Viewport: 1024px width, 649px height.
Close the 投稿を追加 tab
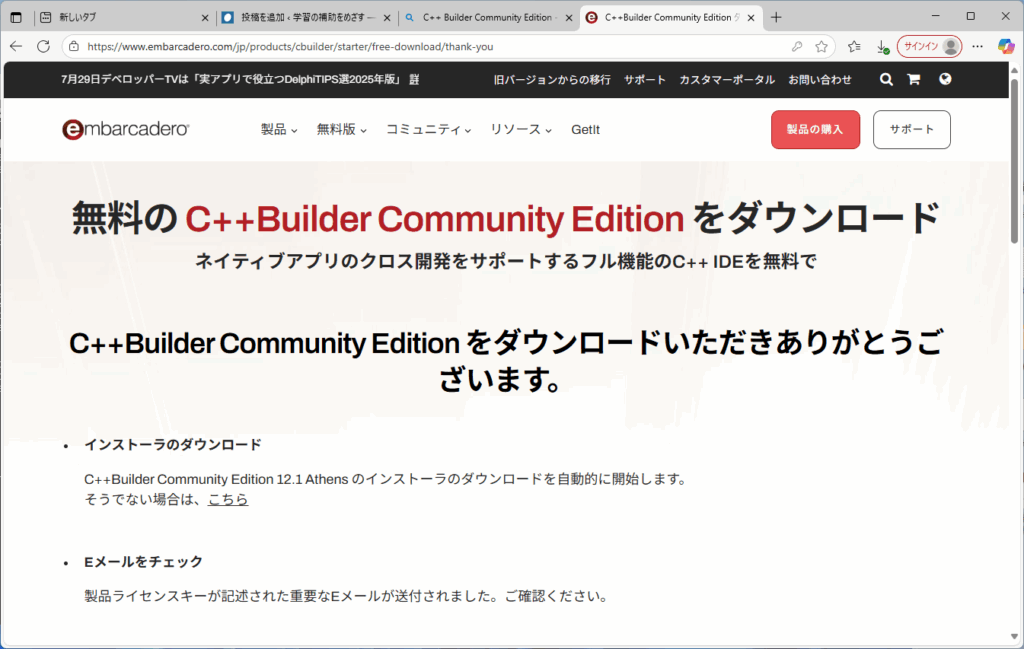pyautogui.click(x=387, y=18)
